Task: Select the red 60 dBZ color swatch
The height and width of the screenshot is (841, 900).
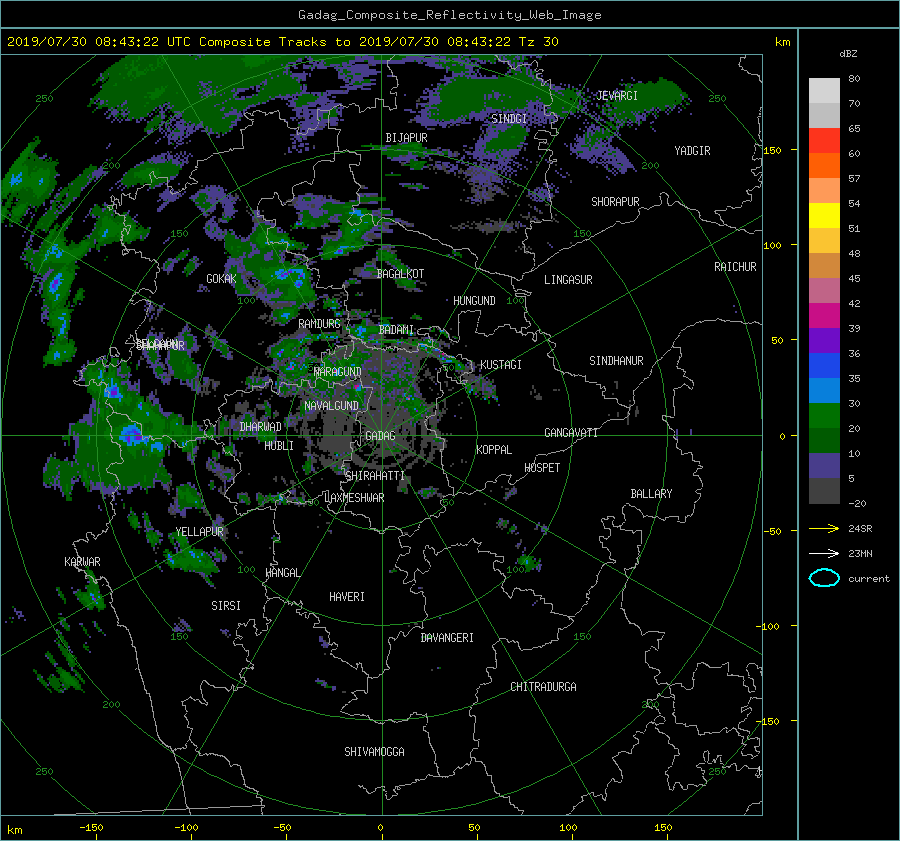Action: (824, 141)
